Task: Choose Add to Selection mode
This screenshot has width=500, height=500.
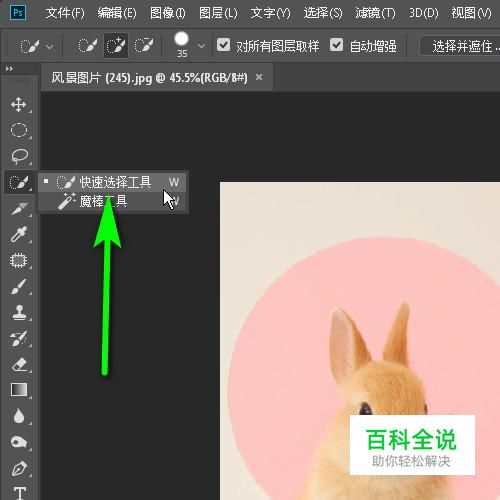Action: pos(116,46)
